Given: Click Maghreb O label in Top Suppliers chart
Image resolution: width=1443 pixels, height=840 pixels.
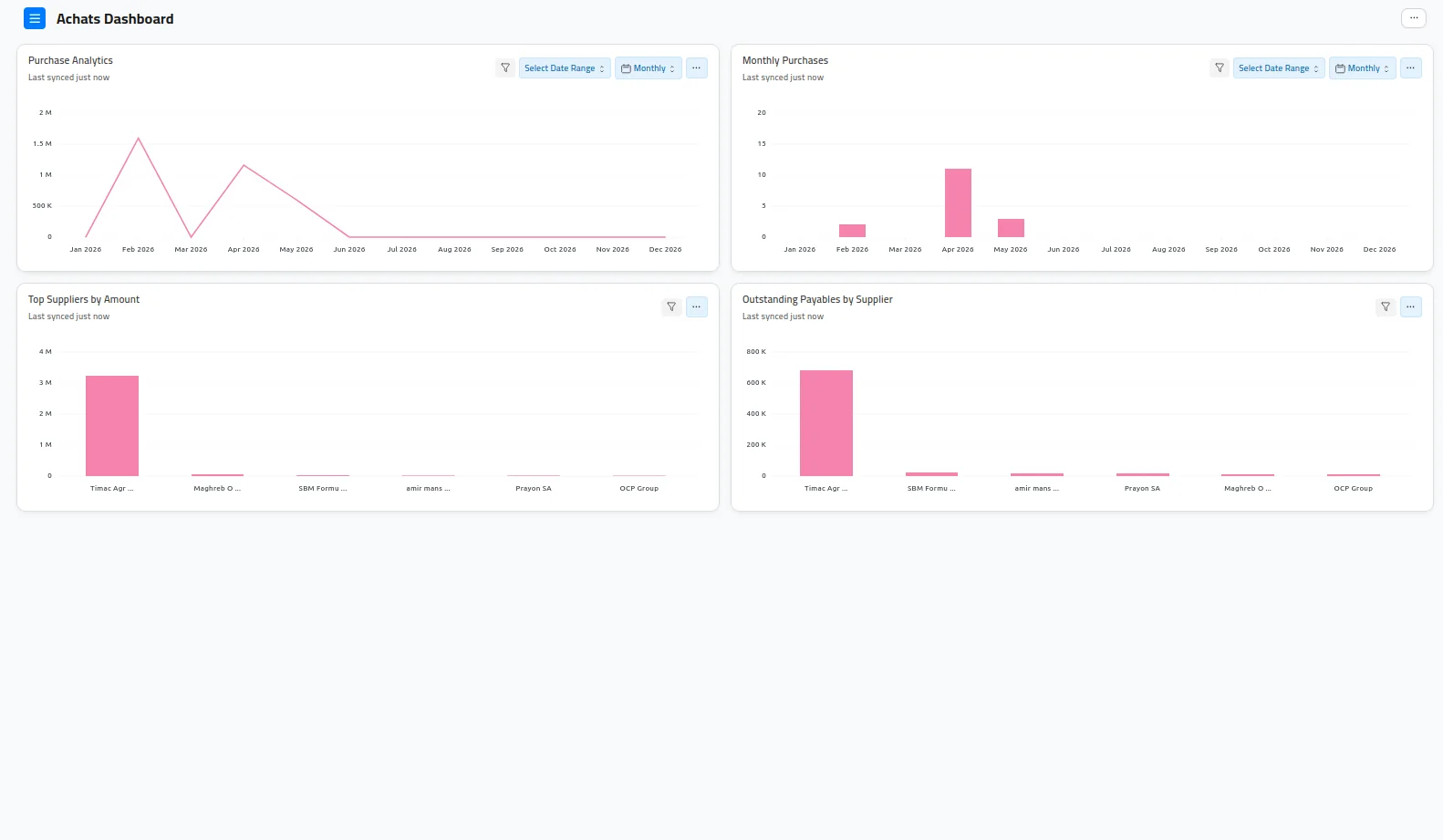Looking at the screenshot, I should (x=217, y=489).
